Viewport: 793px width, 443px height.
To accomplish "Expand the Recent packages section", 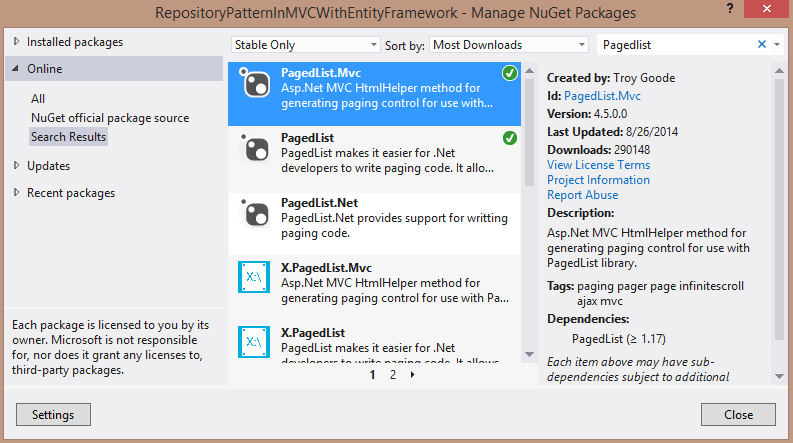I will (17, 192).
